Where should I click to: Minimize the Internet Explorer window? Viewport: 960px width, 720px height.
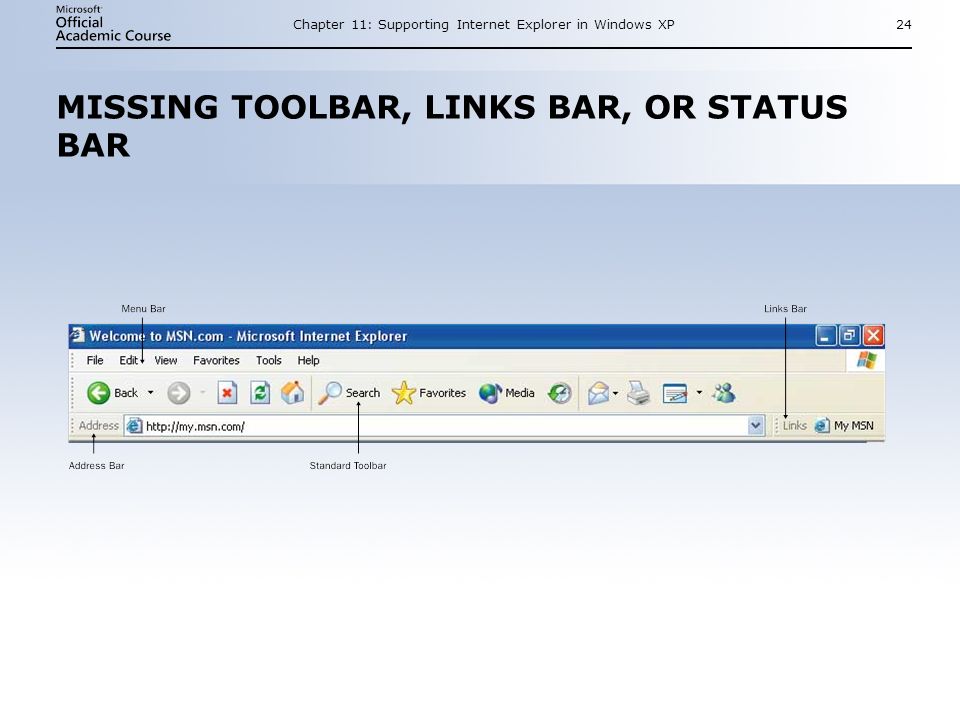tap(825, 336)
